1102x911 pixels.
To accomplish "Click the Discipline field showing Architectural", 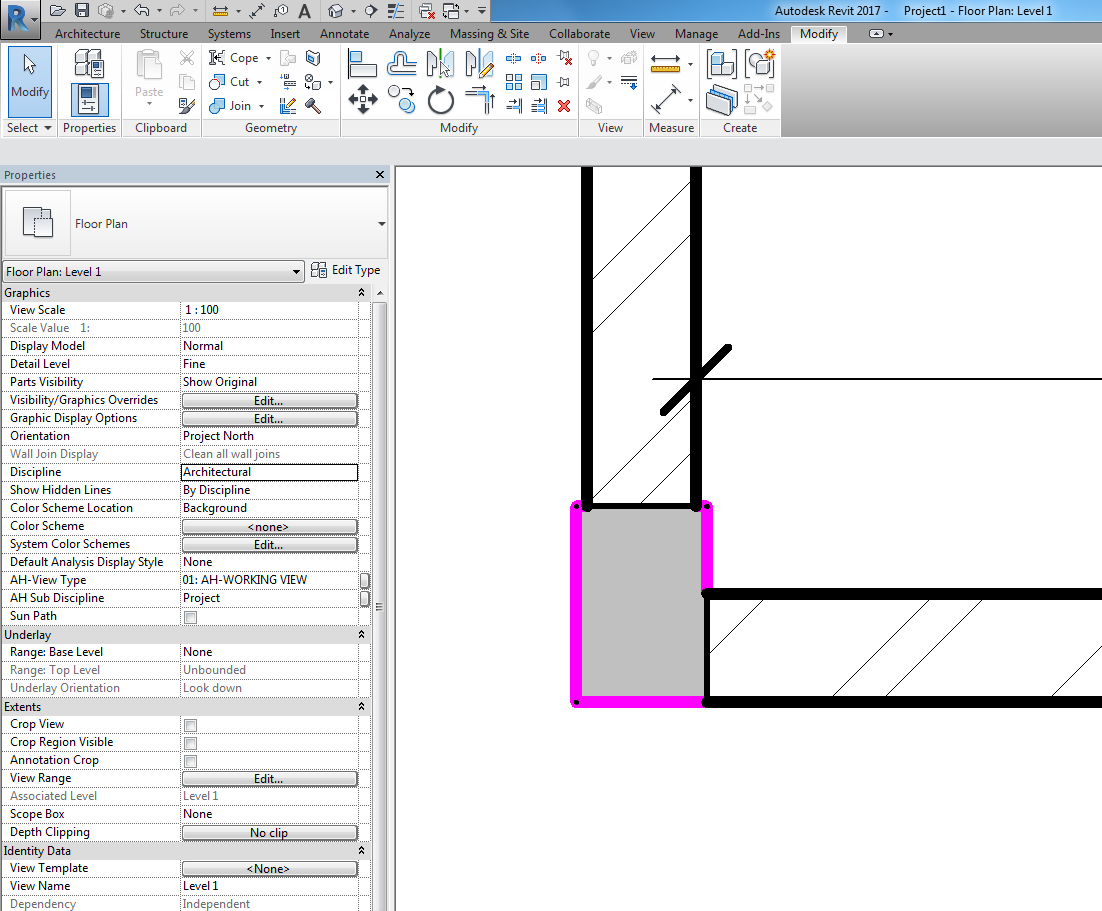I will (x=269, y=472).
